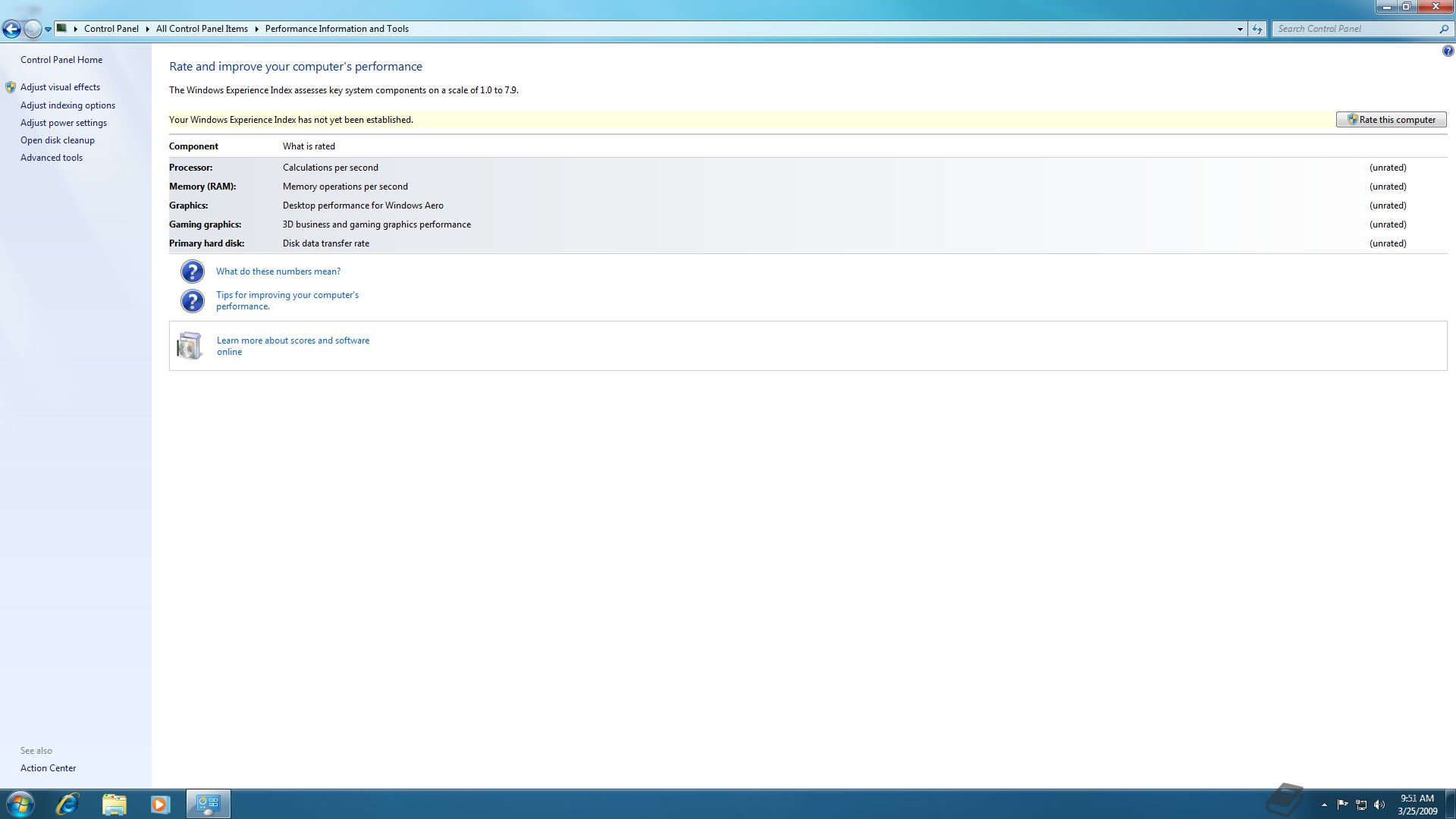Open All Control Panel Items breadcrumb
Screen dimensions: 1456x819
coord(202,29)
